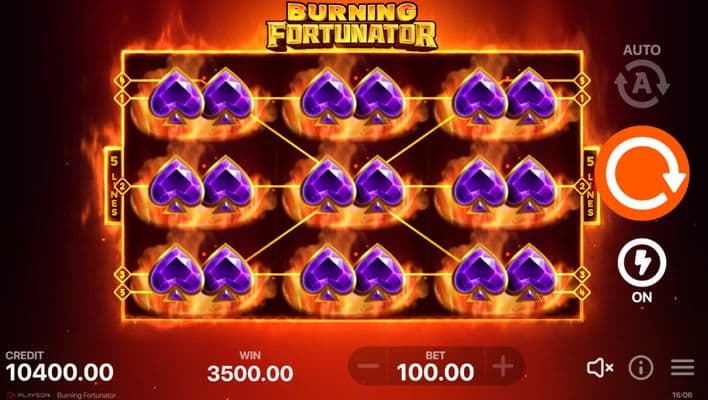Click the right 5 Lines label

[x=591, y=186]
